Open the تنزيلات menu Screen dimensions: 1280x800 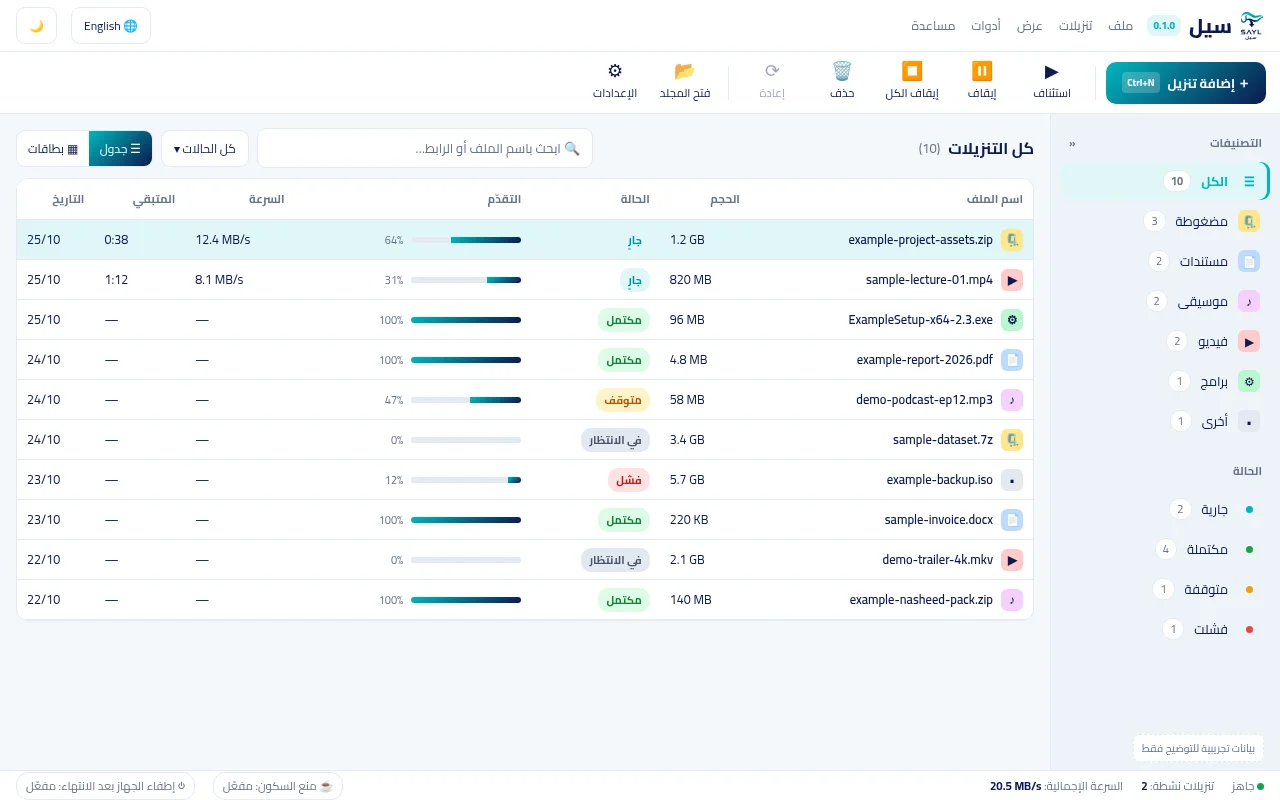(1076, 26)
